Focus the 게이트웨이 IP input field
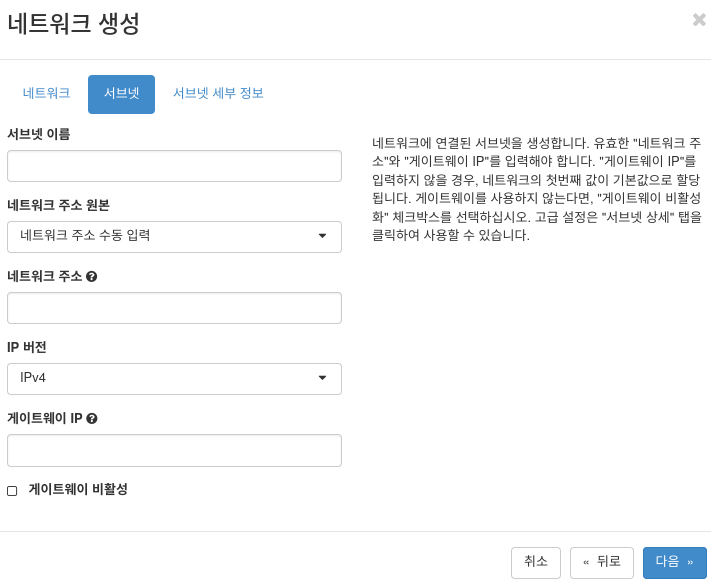 pyautogui.click(x=174, y=450)
